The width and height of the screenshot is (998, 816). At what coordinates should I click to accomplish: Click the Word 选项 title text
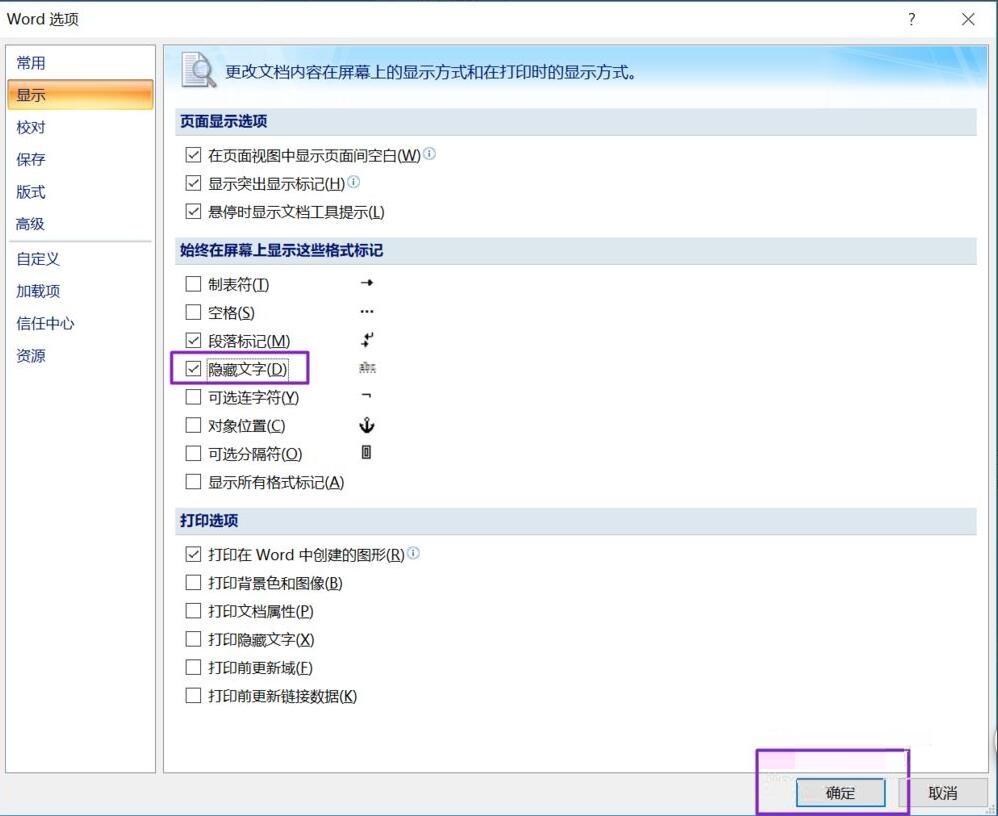coord(43,19)
